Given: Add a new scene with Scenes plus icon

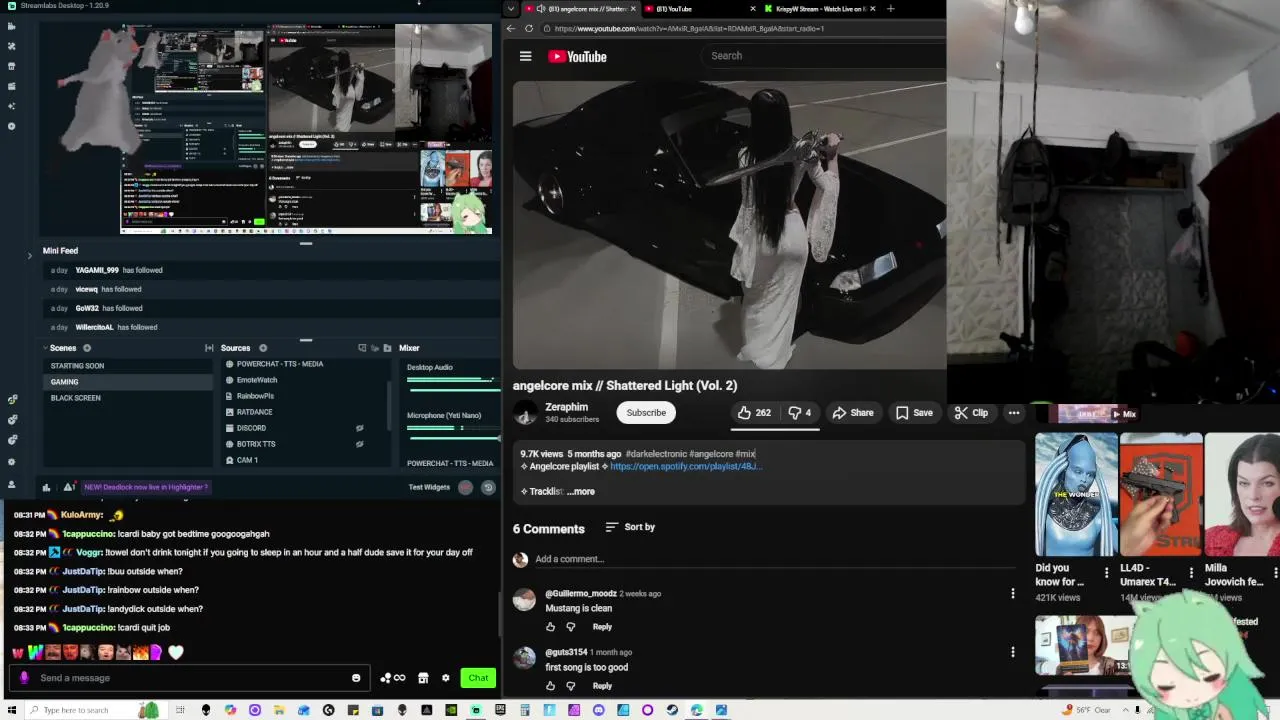Looking at the screenshot, I should pyautogui.click(x=87, y=348).
